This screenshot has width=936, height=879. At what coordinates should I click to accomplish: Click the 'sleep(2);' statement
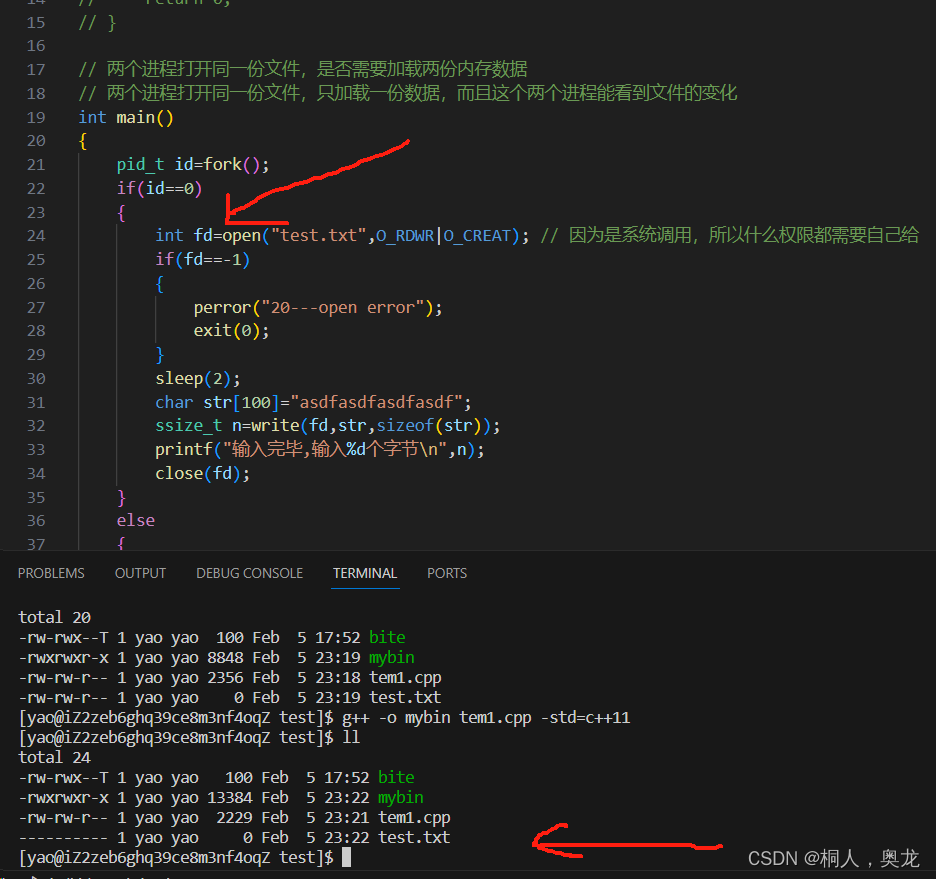[x=198, y=378]
